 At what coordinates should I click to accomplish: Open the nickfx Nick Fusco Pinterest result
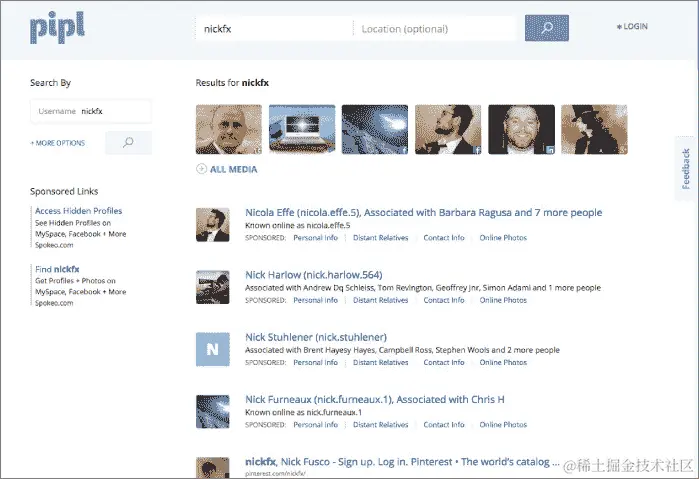coord(402,462)
